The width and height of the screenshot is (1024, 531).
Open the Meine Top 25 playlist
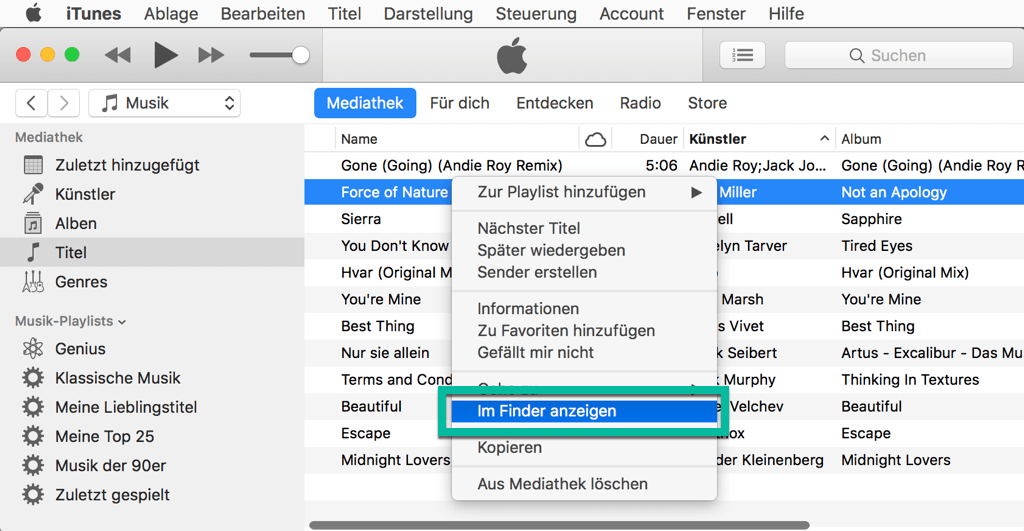tap(152, 436)
